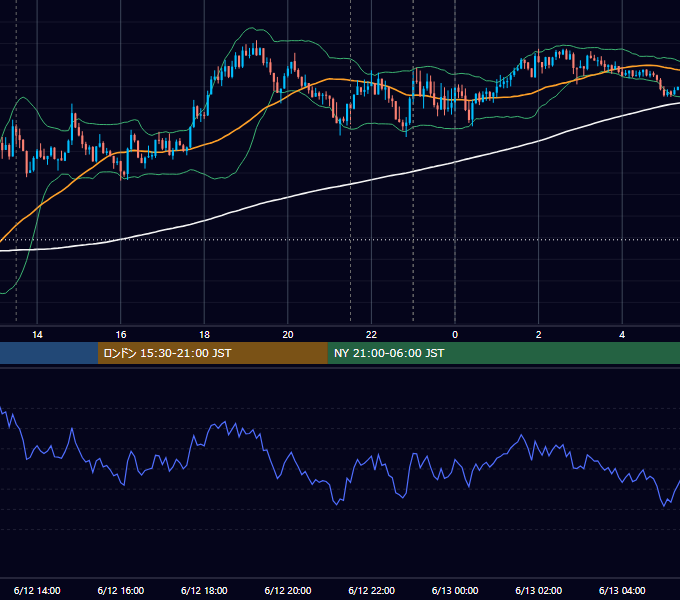Click the 6/12 14:00 date label

[x=37, y=590]
